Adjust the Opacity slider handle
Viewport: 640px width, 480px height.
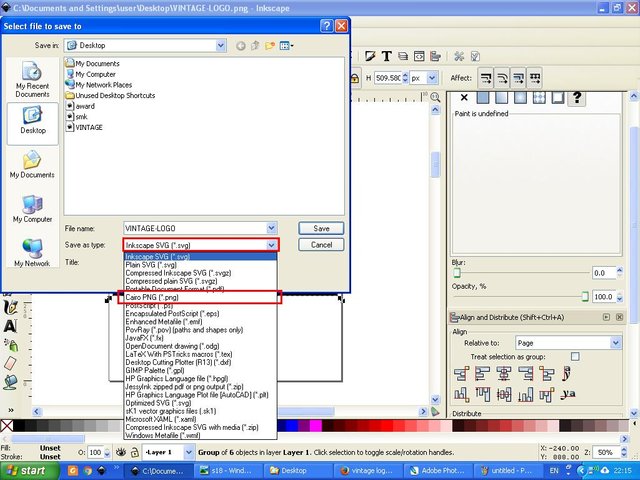[x=584, y=296]
